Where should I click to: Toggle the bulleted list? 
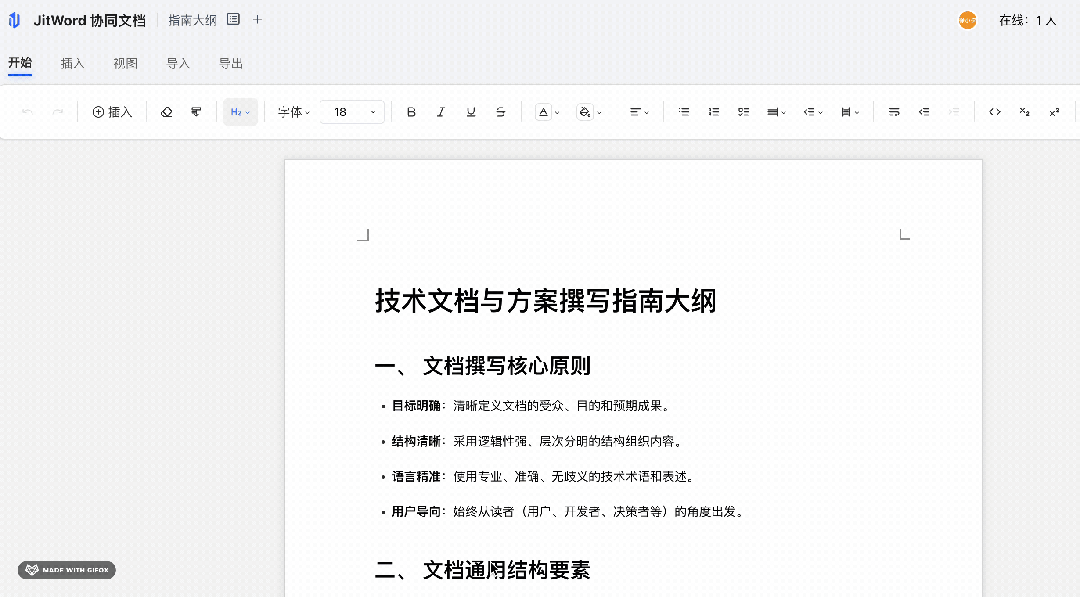[x=684, y=112]
